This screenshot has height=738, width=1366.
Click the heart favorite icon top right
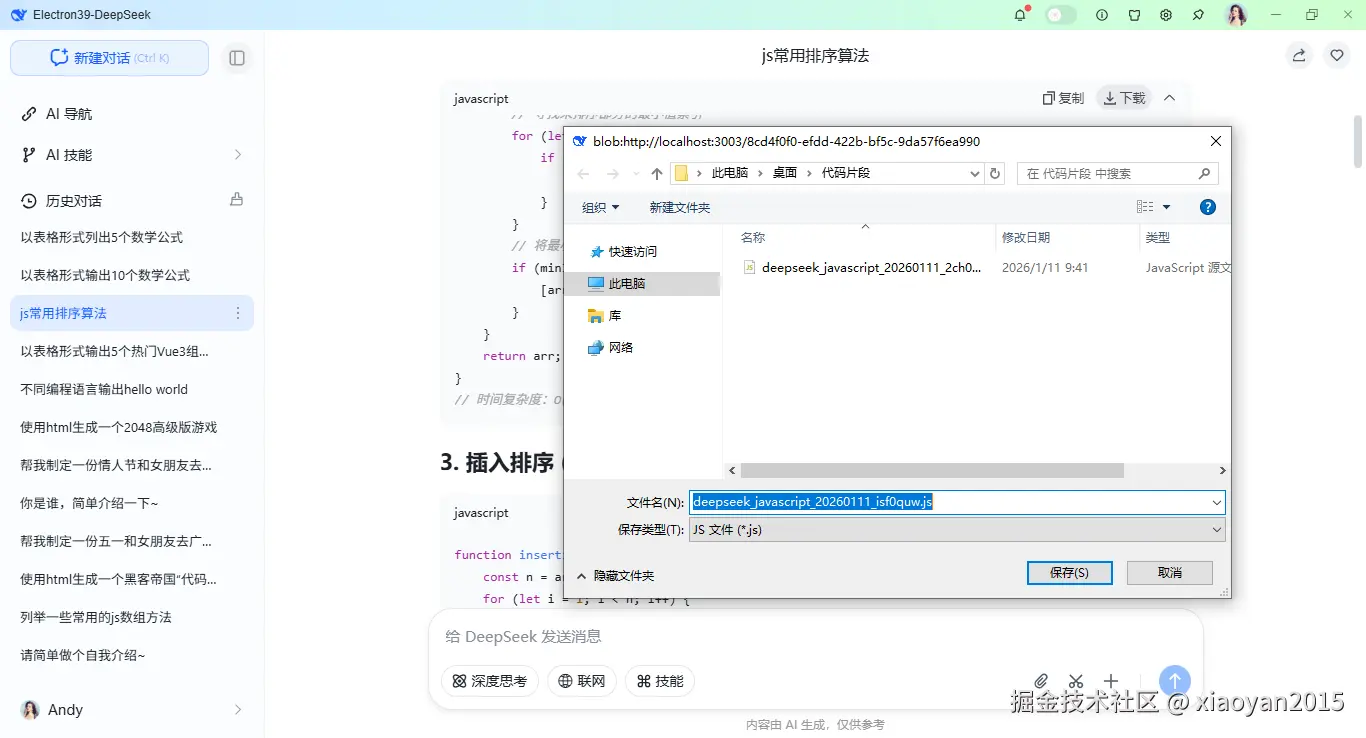[x=1337, y=55]
